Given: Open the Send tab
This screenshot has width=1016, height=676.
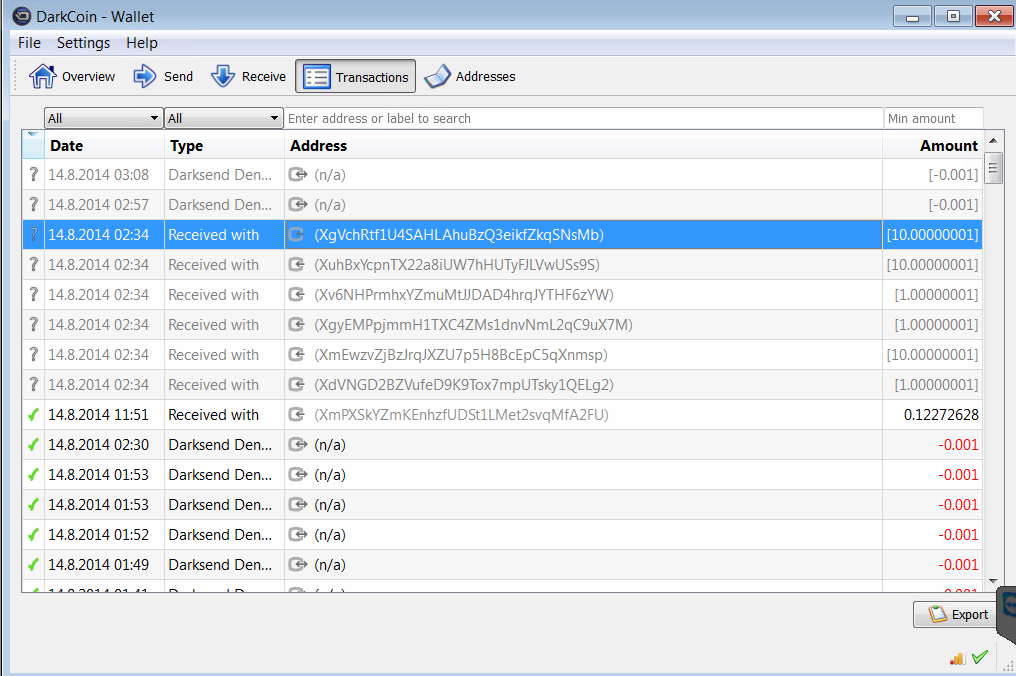Looking at the screenshot, I should point(163,76).
